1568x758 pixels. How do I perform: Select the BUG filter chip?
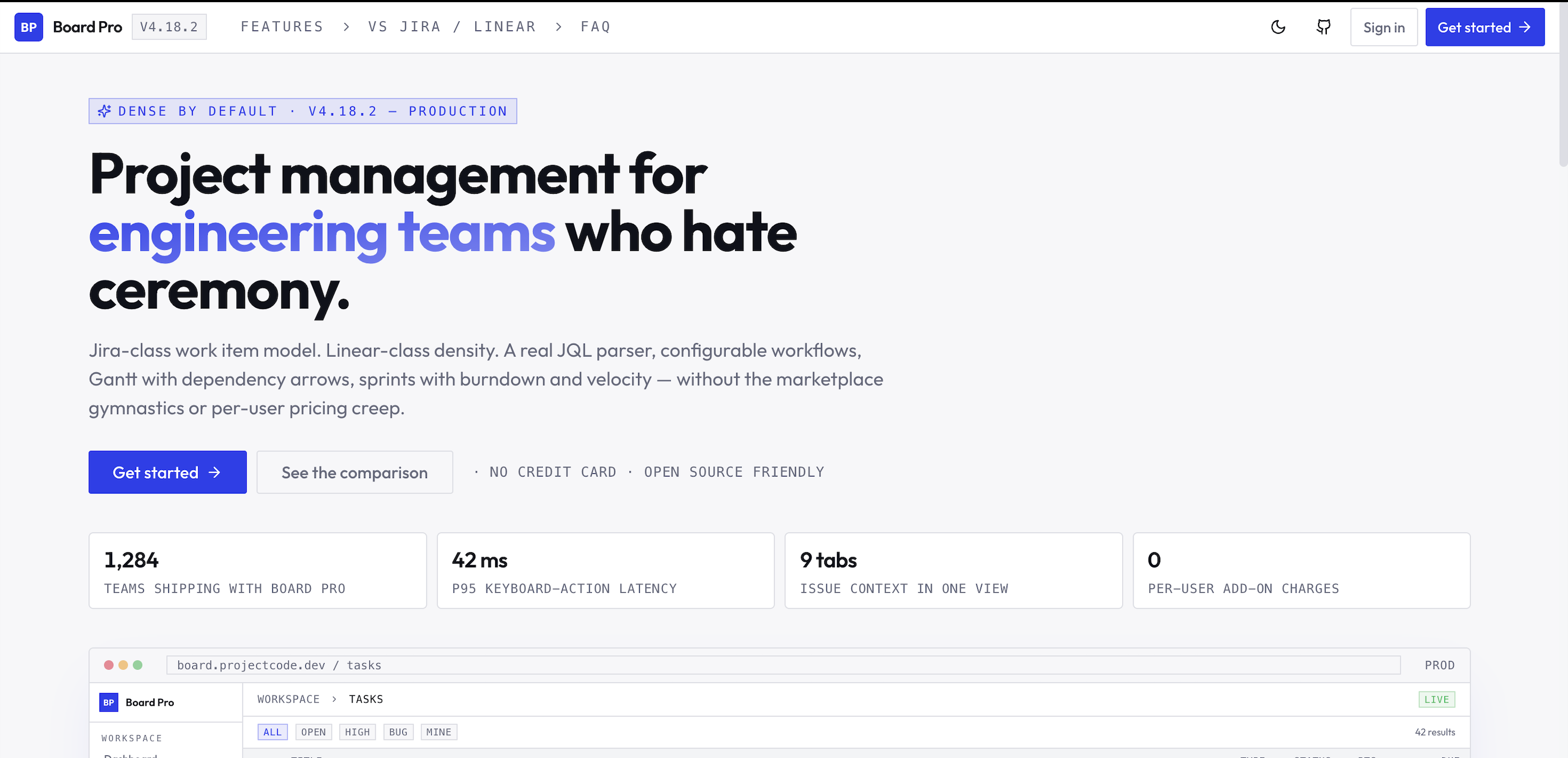click(398, 732)
